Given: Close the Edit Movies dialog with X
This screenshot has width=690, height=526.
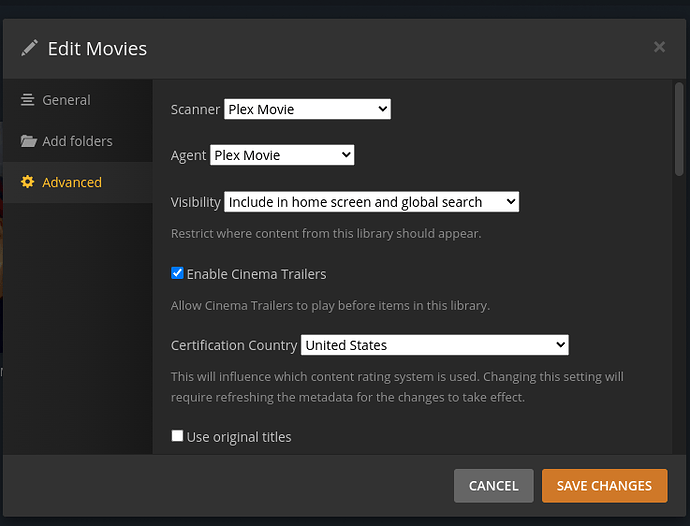Looking at the screenshot, I should pyautogui.click(x=659, y=47).
